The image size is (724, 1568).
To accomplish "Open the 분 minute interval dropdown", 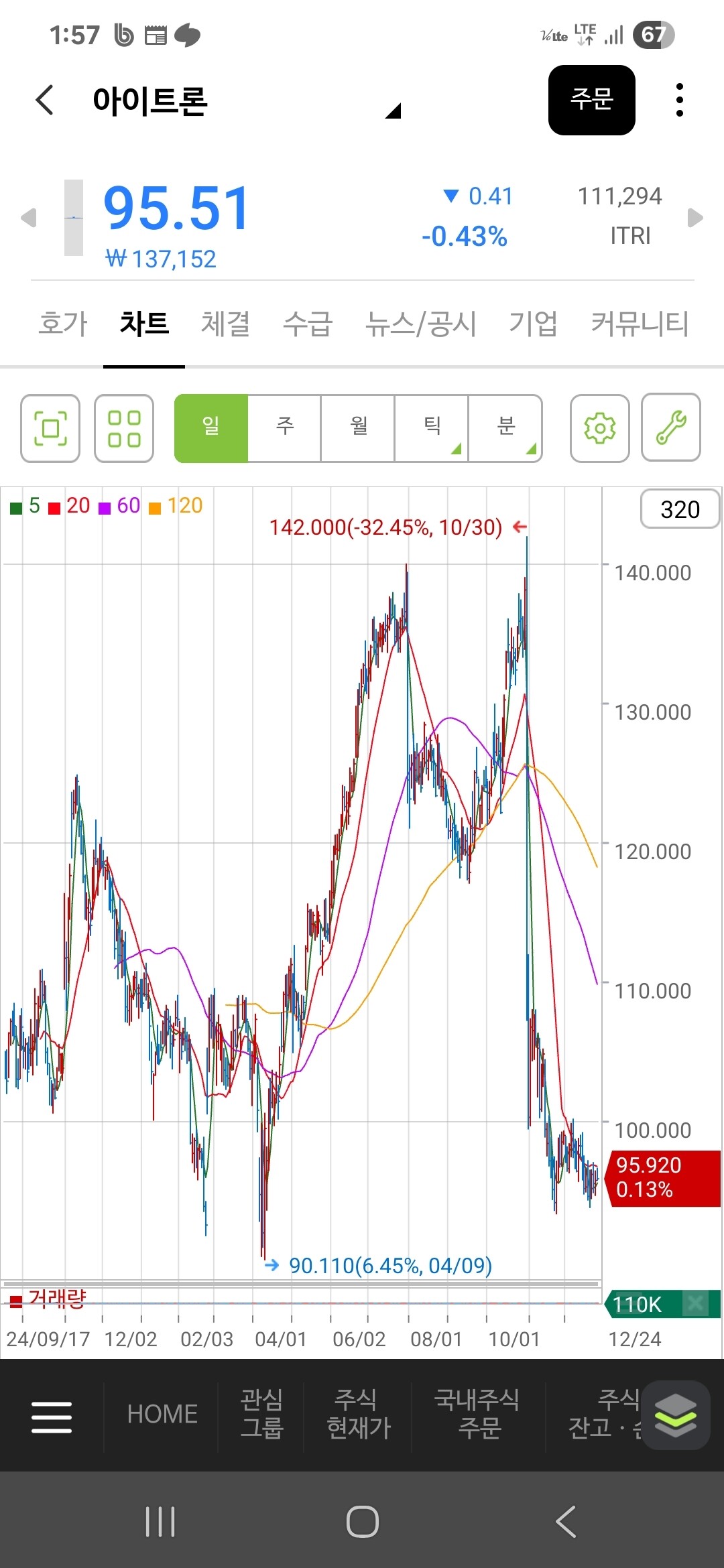I will (505, 428).
